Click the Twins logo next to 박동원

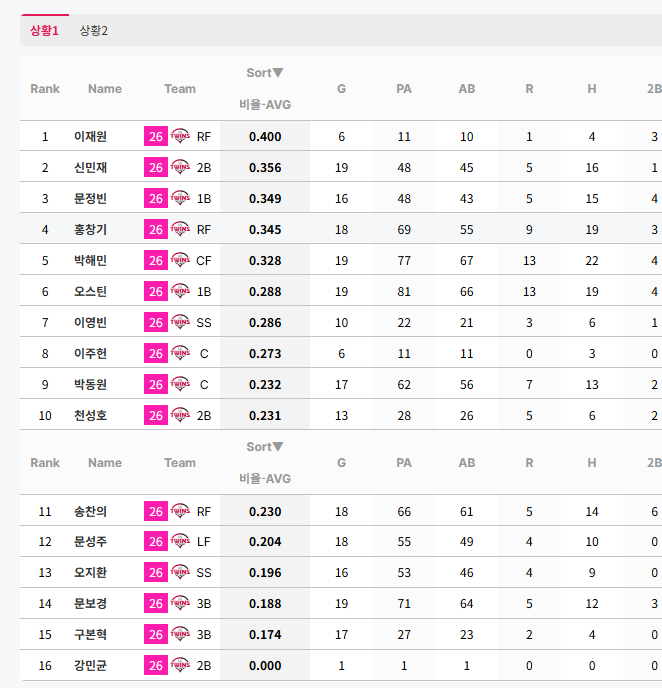180,384
